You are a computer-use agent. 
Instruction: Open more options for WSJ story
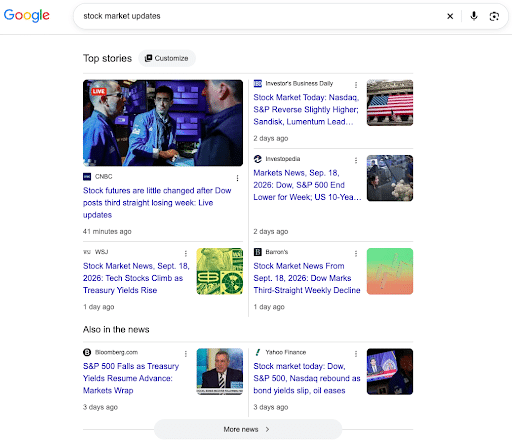(x=186, y=253)
